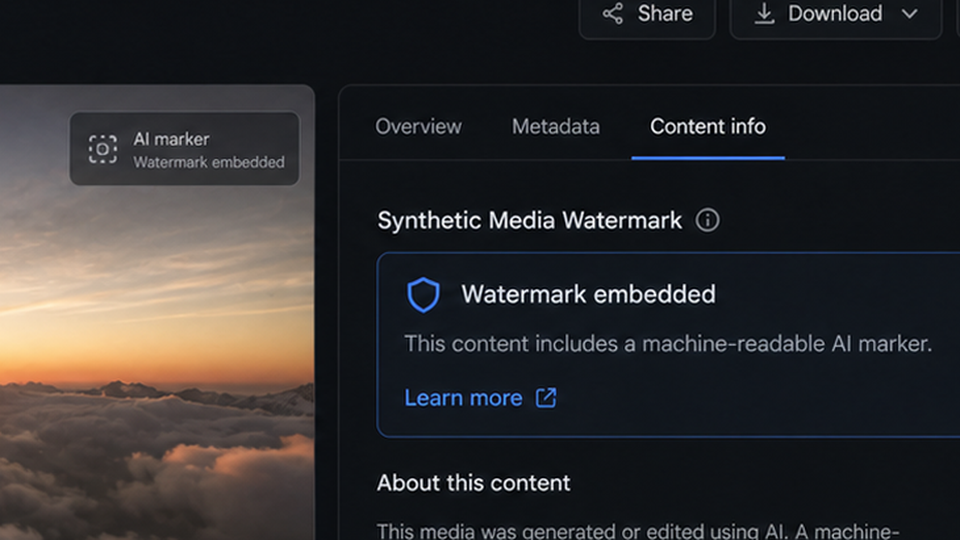Viewport: 960px width, 540px height.
Task: Click the 'About this content' heading
Action: pyautogui.click(x=473, y=483)
